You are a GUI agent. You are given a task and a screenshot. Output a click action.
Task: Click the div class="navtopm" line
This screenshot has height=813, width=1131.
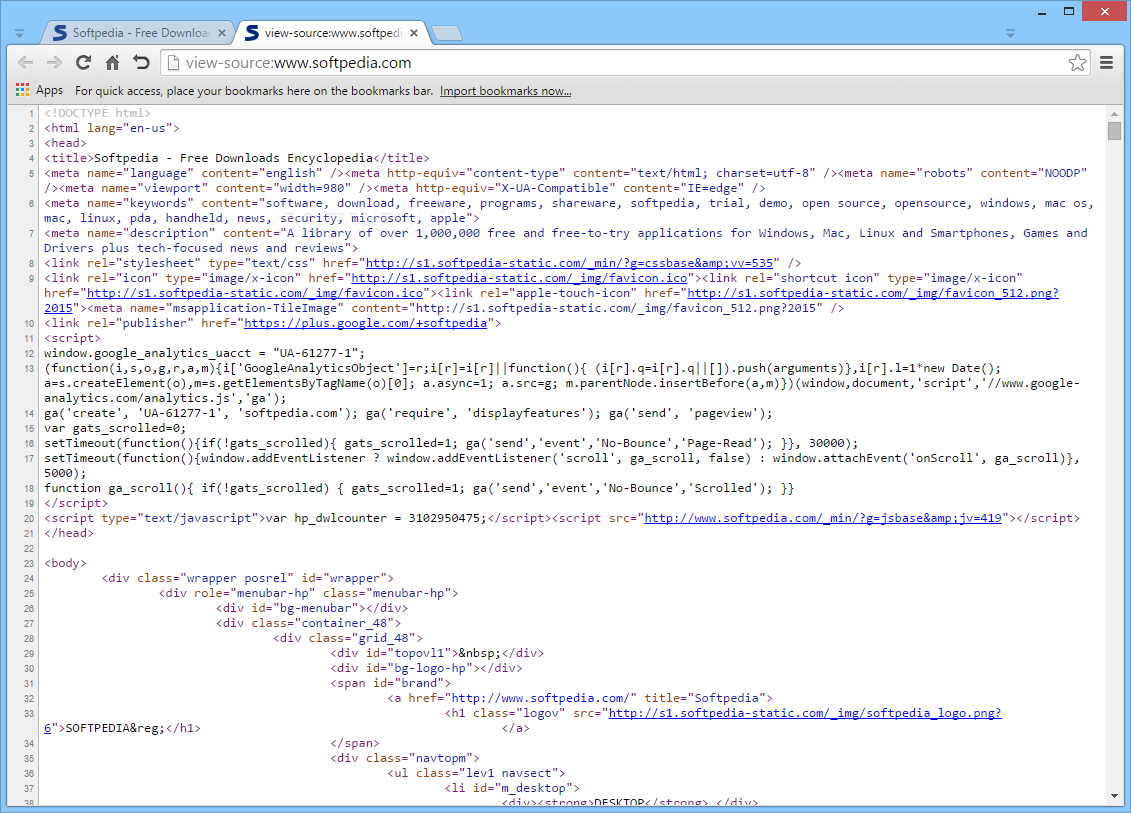pos(405,758)
